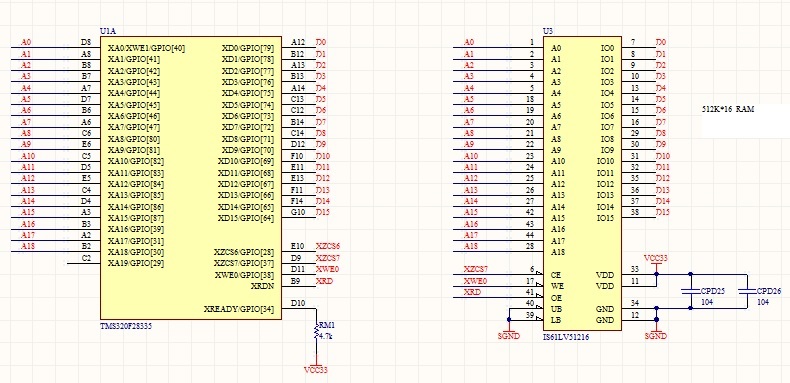Click the XWE0/GPIO[38] pin name
This screenshot has height=383, width=790.
click(245, 275)
